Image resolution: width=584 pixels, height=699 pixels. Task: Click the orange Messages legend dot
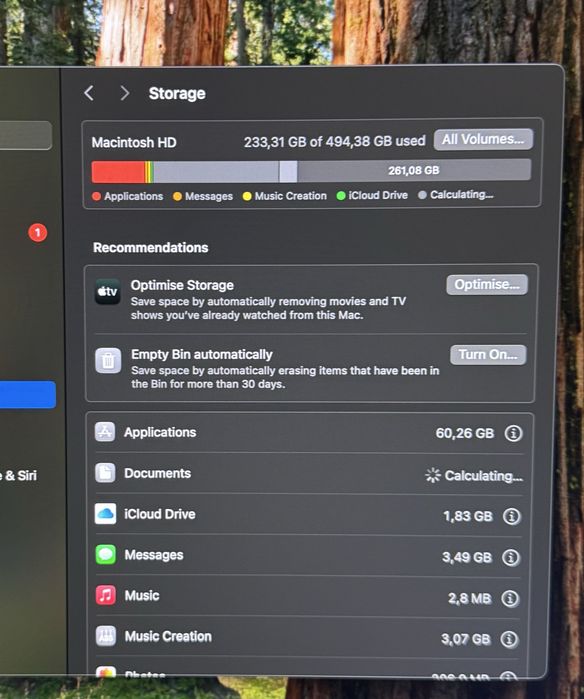pyautogui.click(x=177, y=196)
